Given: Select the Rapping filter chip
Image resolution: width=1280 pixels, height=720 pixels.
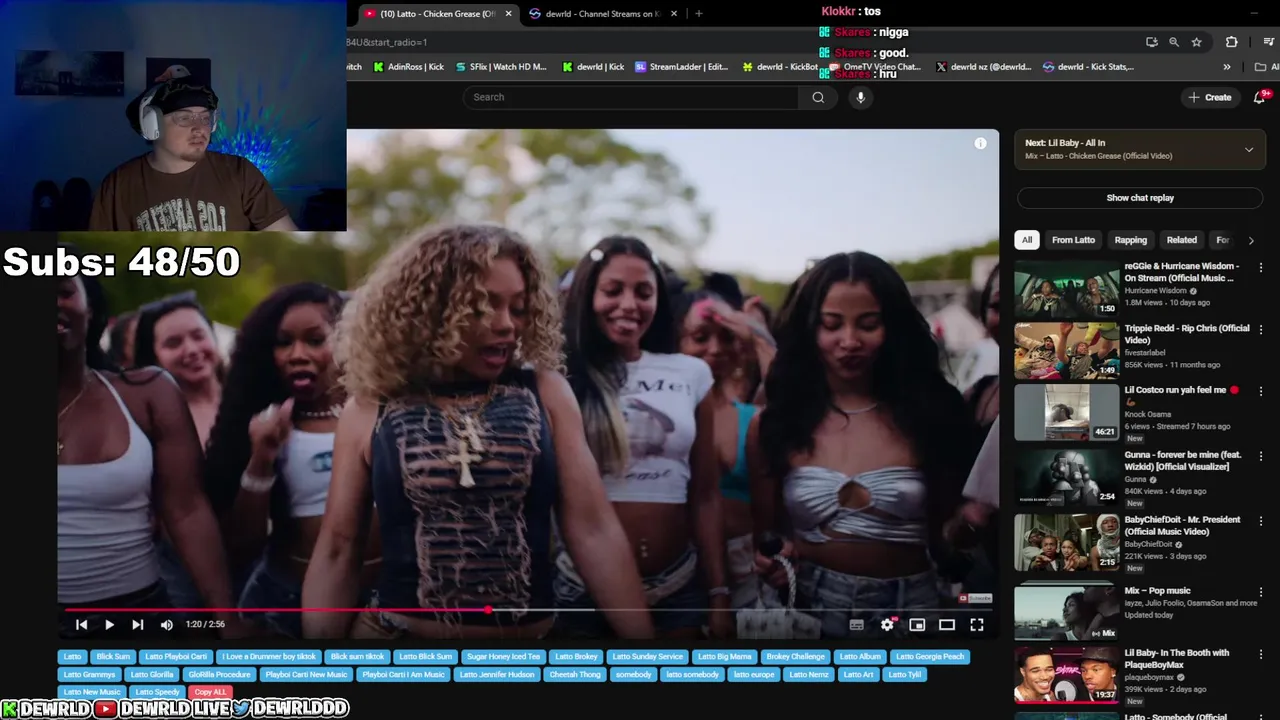Looking at the screenshot, I should coord(1131,240).
